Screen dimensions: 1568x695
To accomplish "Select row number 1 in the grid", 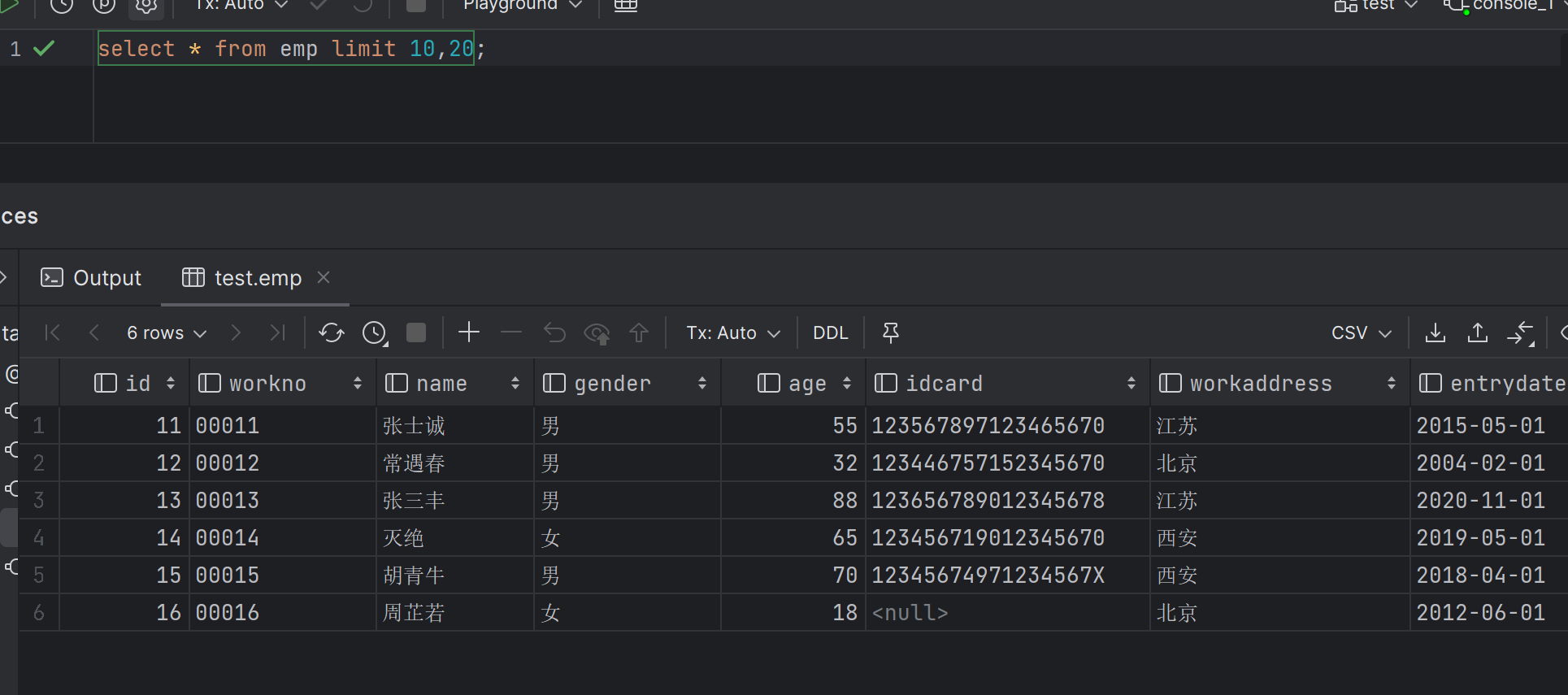I will [38, 425].
